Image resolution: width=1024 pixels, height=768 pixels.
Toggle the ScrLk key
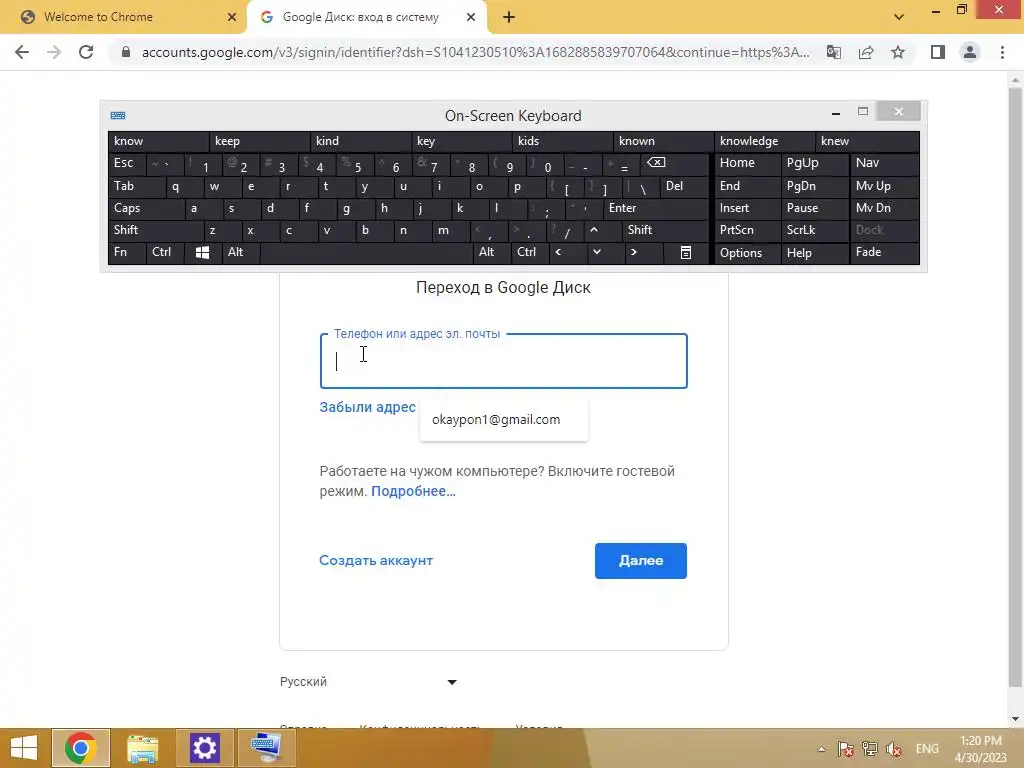[x=814, y=230]
